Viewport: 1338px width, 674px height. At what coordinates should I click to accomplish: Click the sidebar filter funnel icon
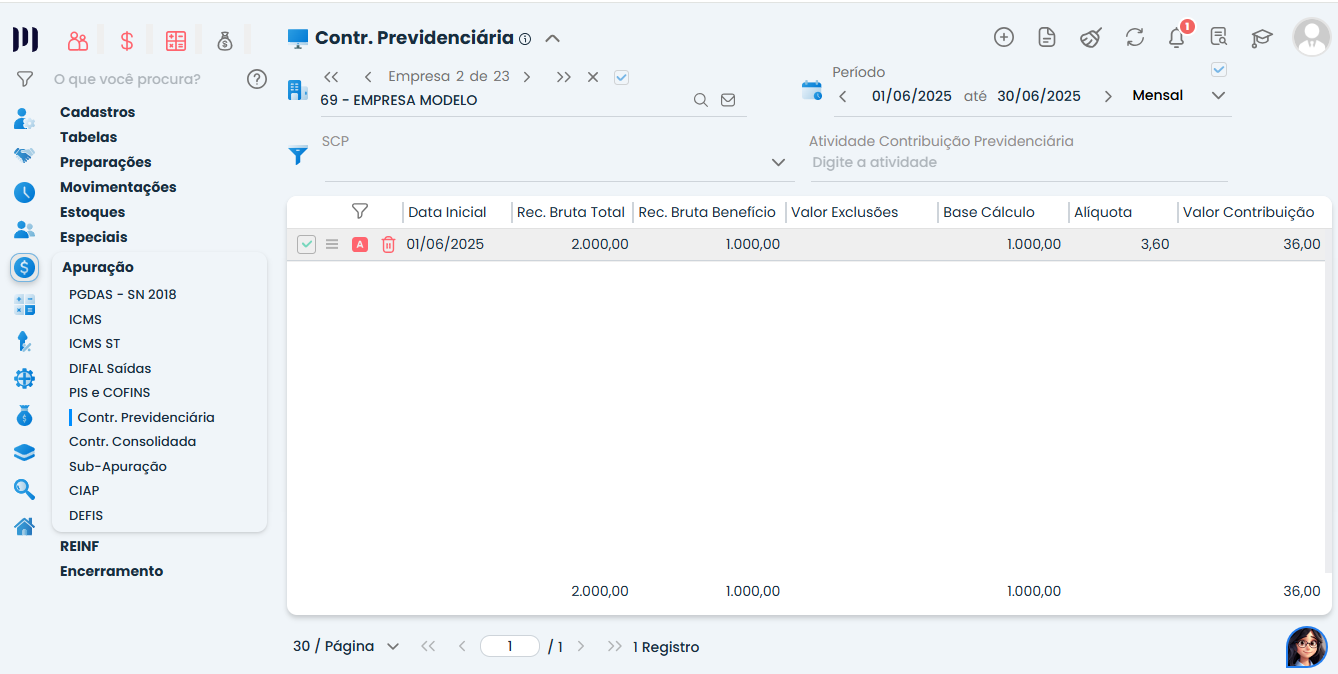tap(25, 78)
